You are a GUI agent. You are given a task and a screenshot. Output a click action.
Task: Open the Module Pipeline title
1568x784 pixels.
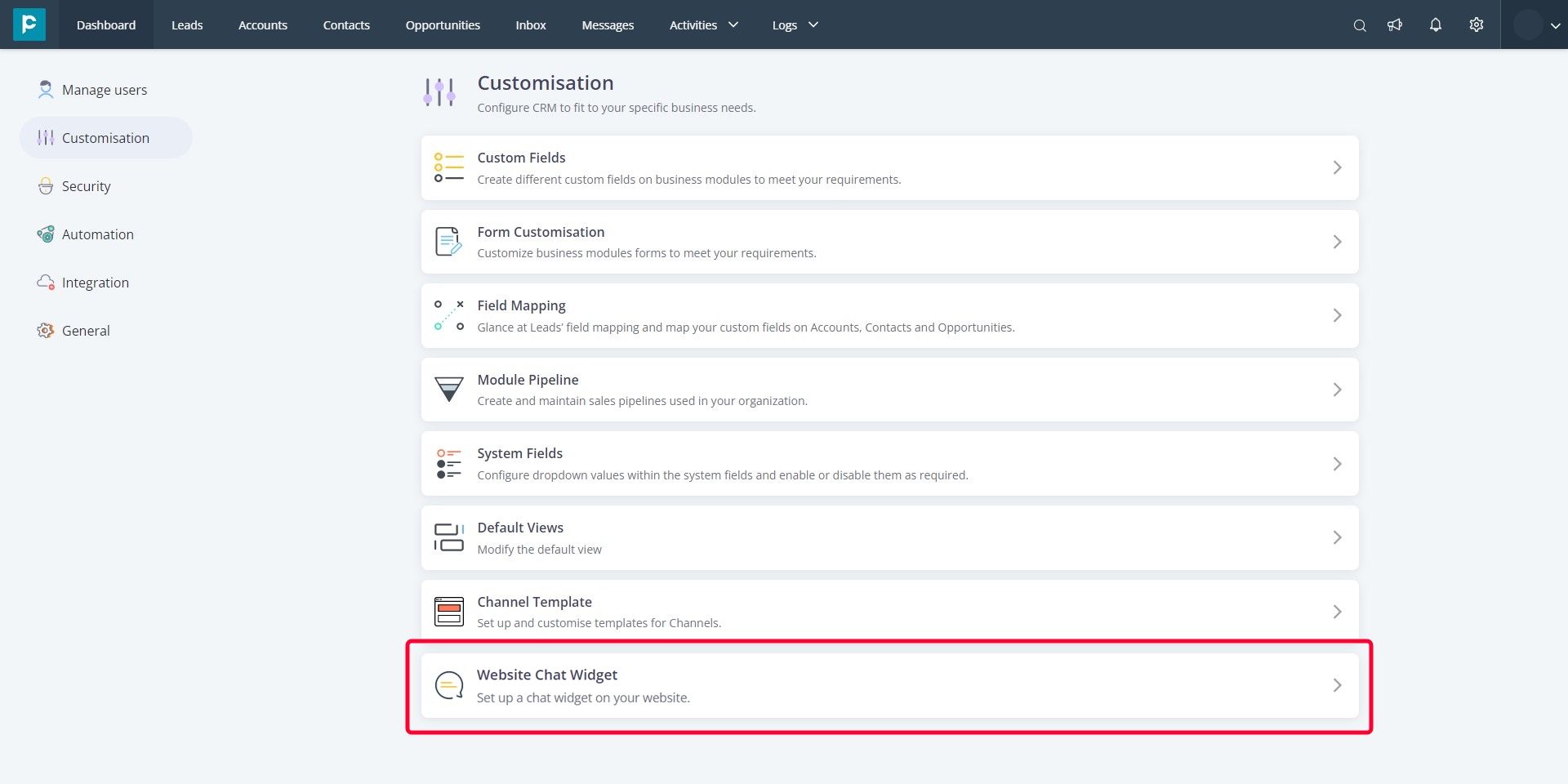(x=528, y=380)
